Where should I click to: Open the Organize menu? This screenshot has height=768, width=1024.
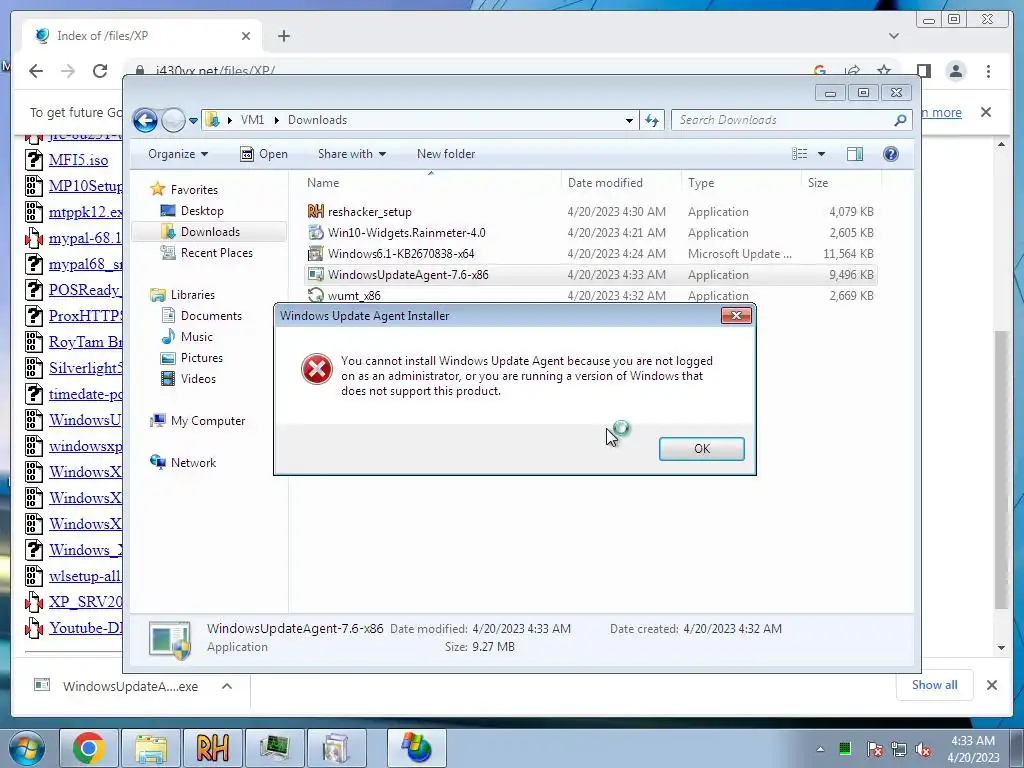point(178,154)
